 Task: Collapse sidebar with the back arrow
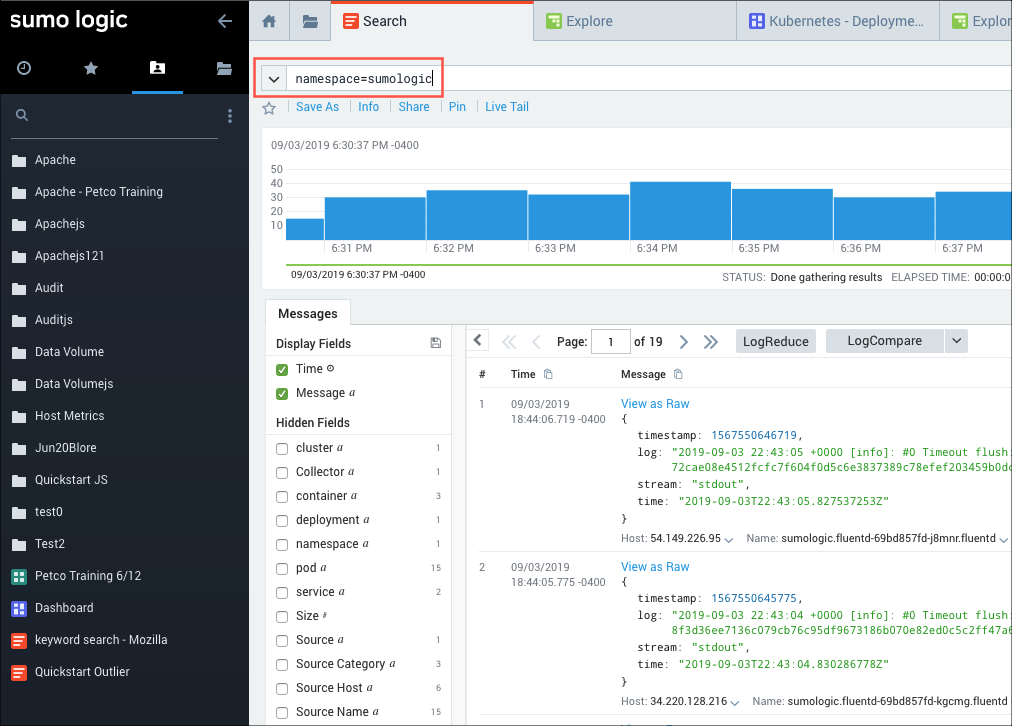pos(225,21)
